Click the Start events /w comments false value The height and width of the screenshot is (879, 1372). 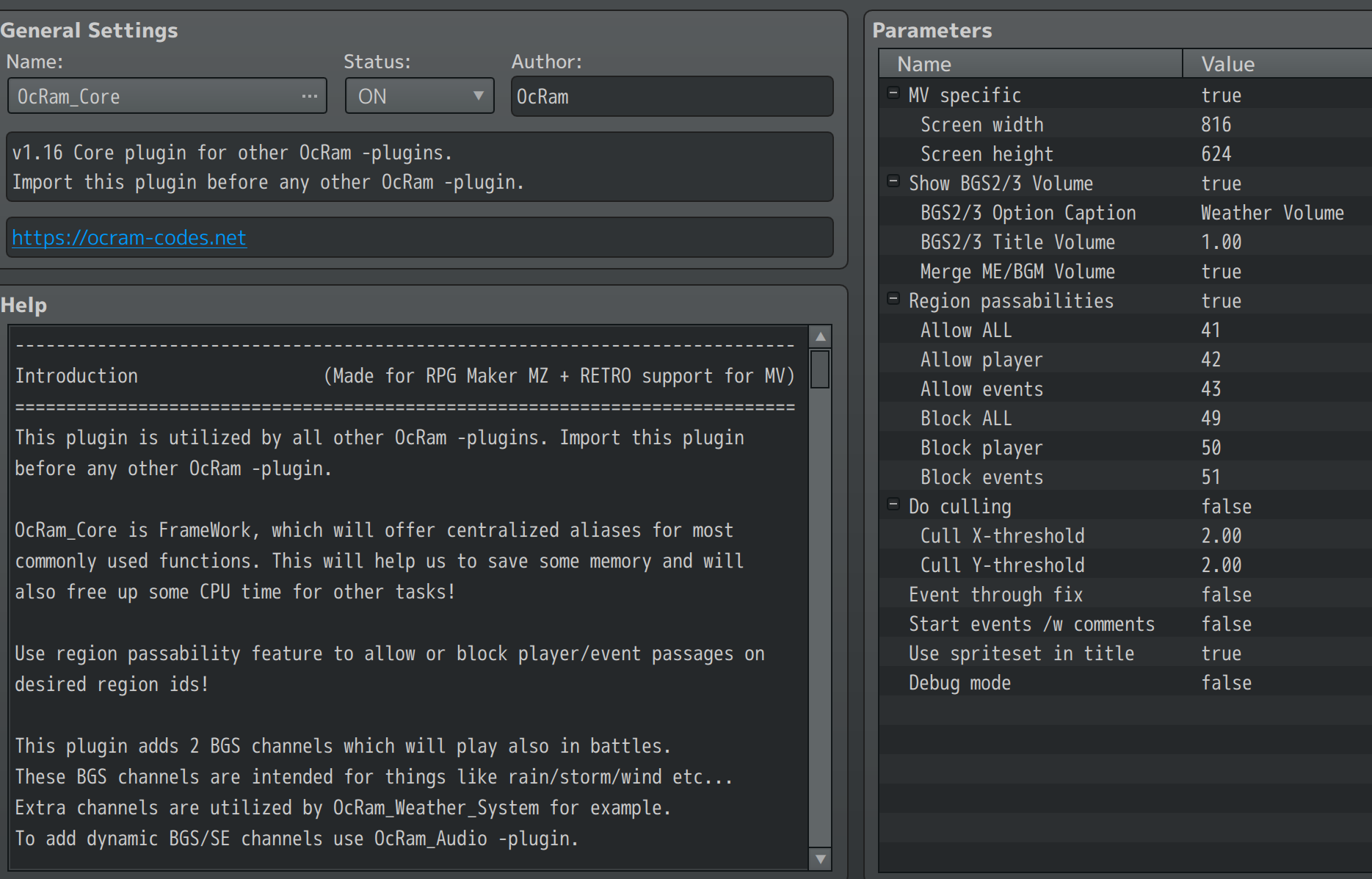[1227, 624]
